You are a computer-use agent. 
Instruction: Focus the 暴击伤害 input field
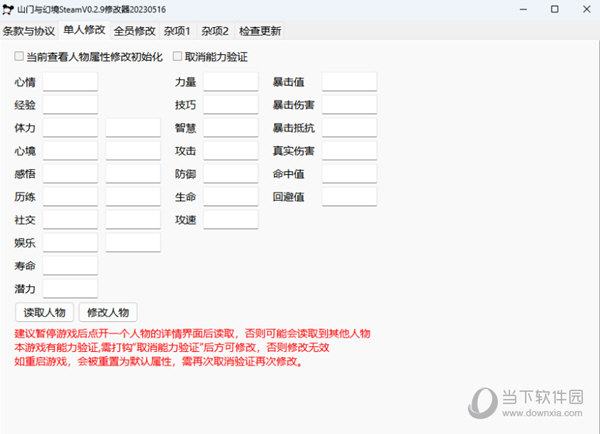pos(349,104)
